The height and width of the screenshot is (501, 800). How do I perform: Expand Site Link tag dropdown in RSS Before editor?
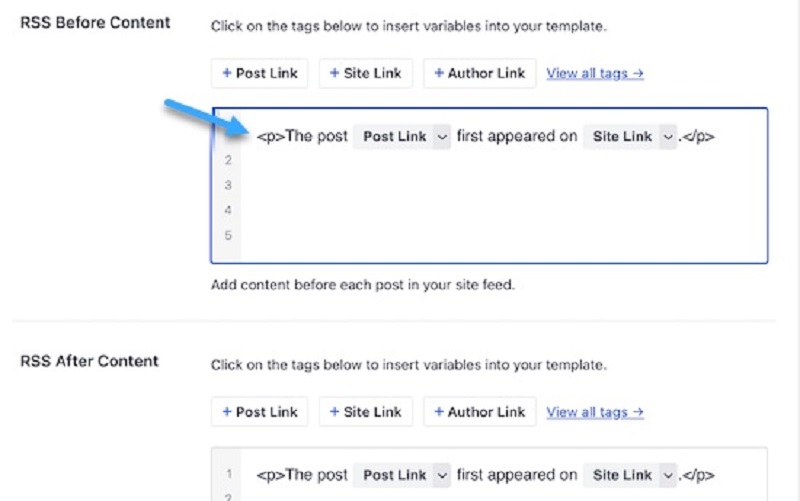tap(669, 137)
